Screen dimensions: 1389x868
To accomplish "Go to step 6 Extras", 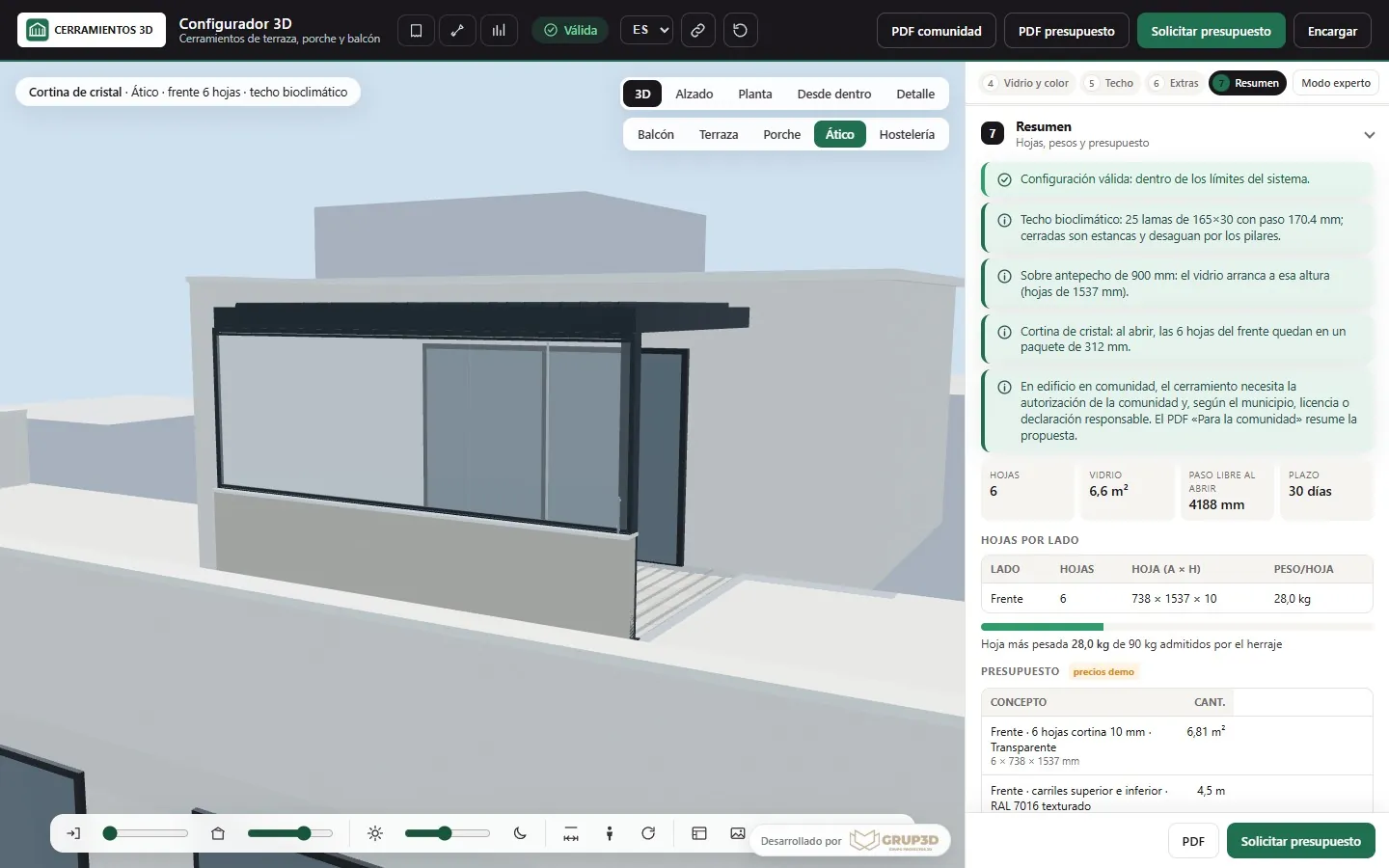I will [1174, 83].
